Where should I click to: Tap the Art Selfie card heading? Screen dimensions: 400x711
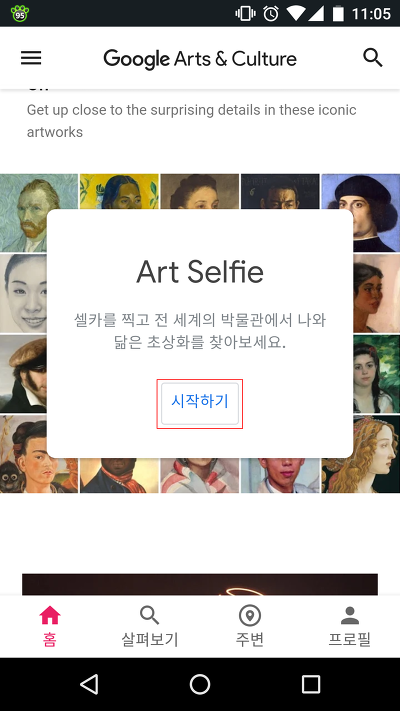tap(200, 272)
